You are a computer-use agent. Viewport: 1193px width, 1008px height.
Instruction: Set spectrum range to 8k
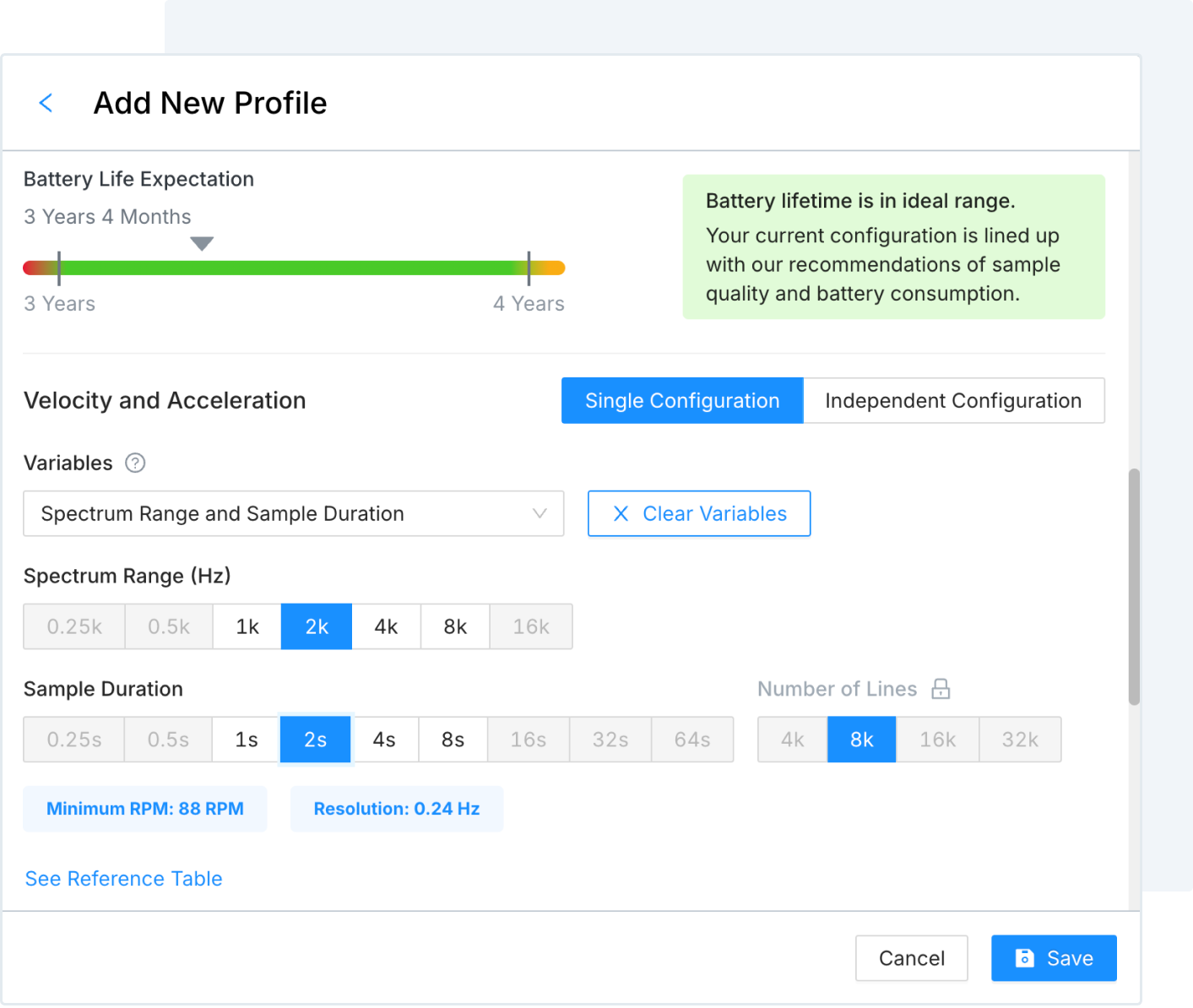[x=455, y=626]
